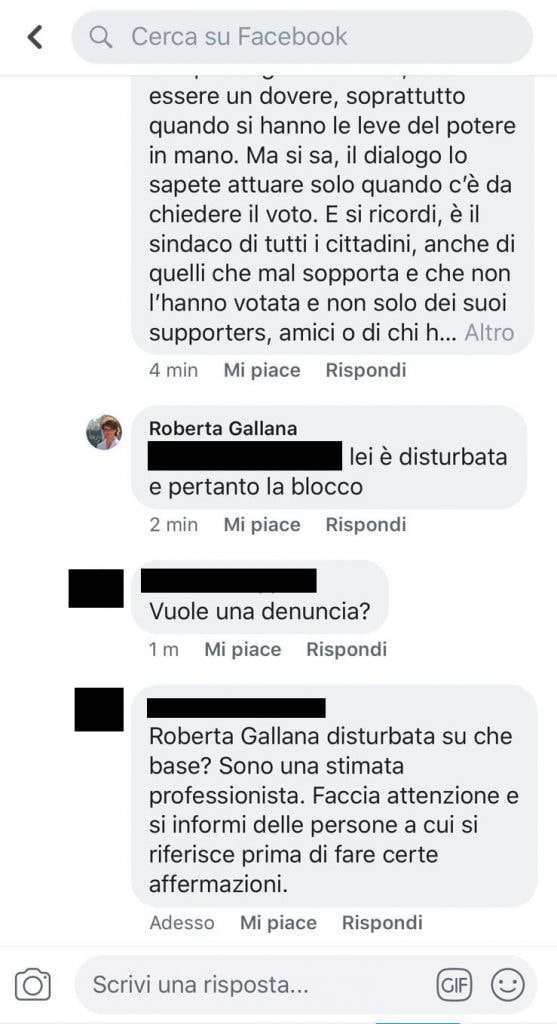Screen dimensions: 557x1024
Task: Tap Roberta Gallana's profile picture
Action: click(x=104, y=432)
